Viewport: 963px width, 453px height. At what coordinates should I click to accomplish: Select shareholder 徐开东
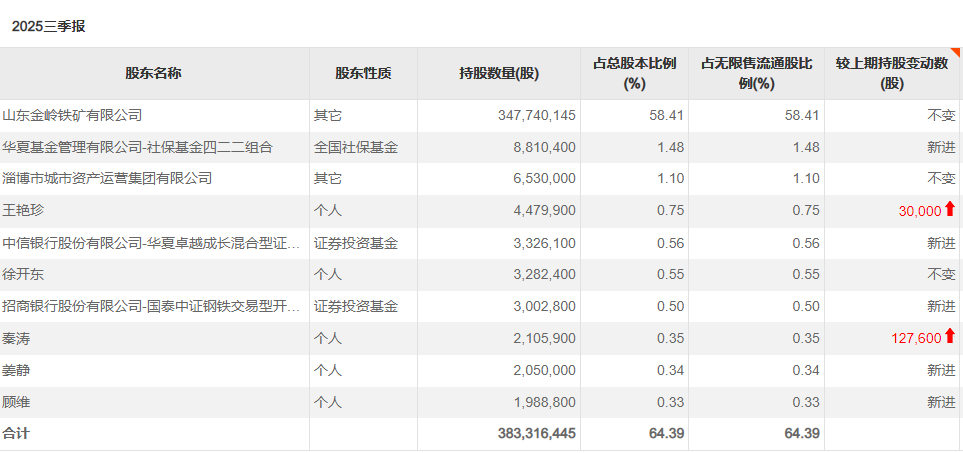click(23, 274)
